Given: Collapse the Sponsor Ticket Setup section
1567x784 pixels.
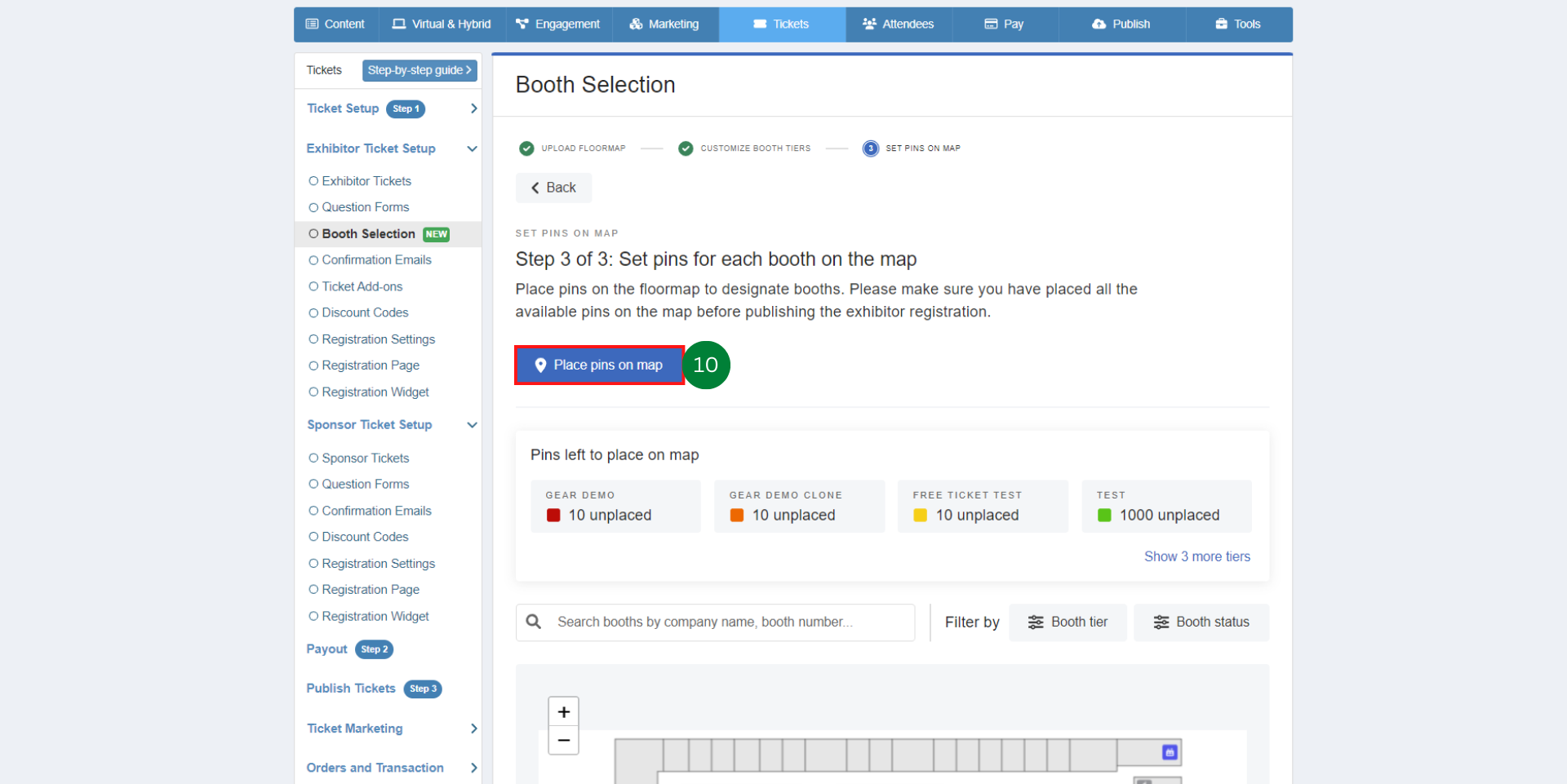Looking at the screenshot, I should (472, 425).
